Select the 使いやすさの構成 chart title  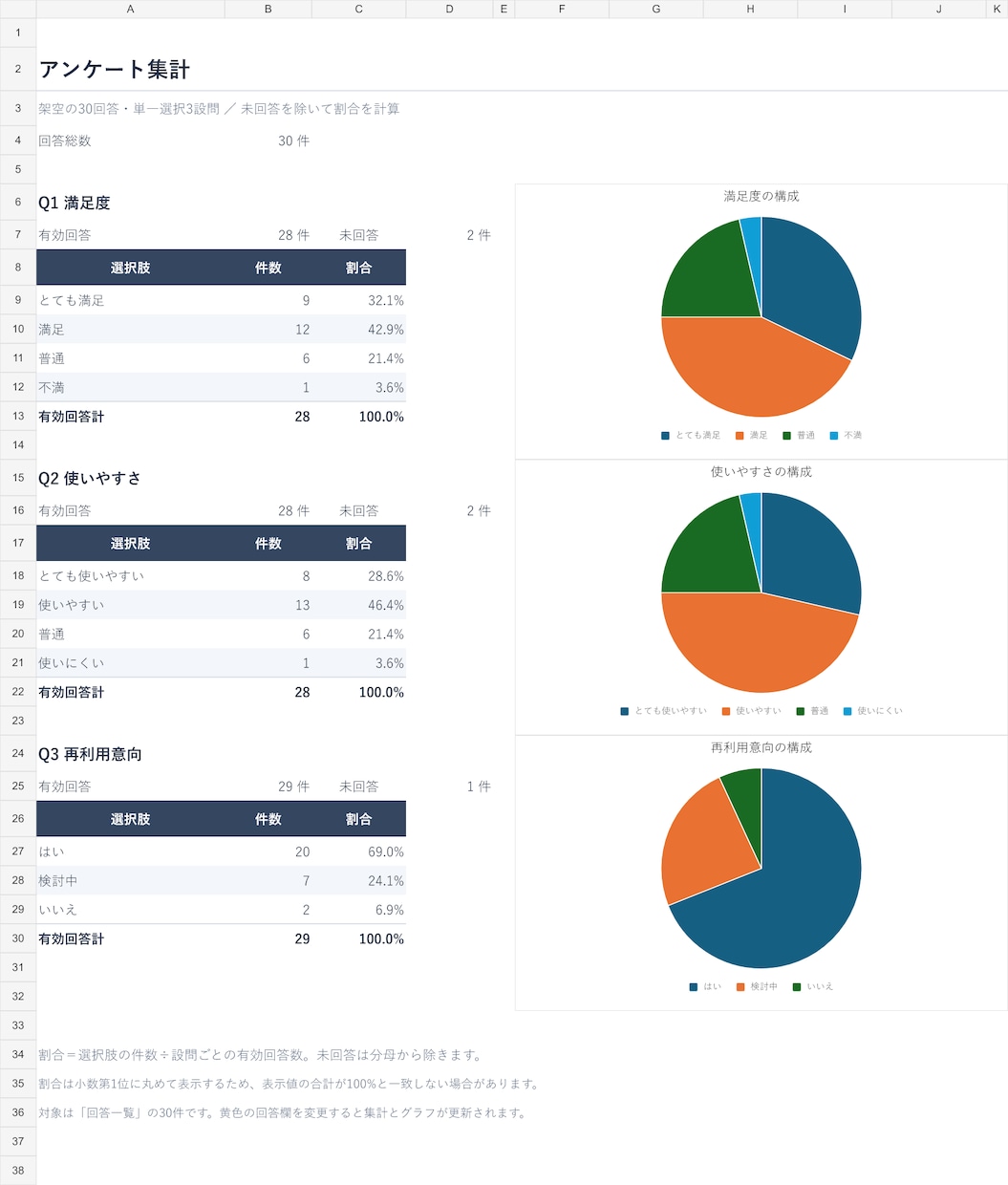(x=761, y=471)
